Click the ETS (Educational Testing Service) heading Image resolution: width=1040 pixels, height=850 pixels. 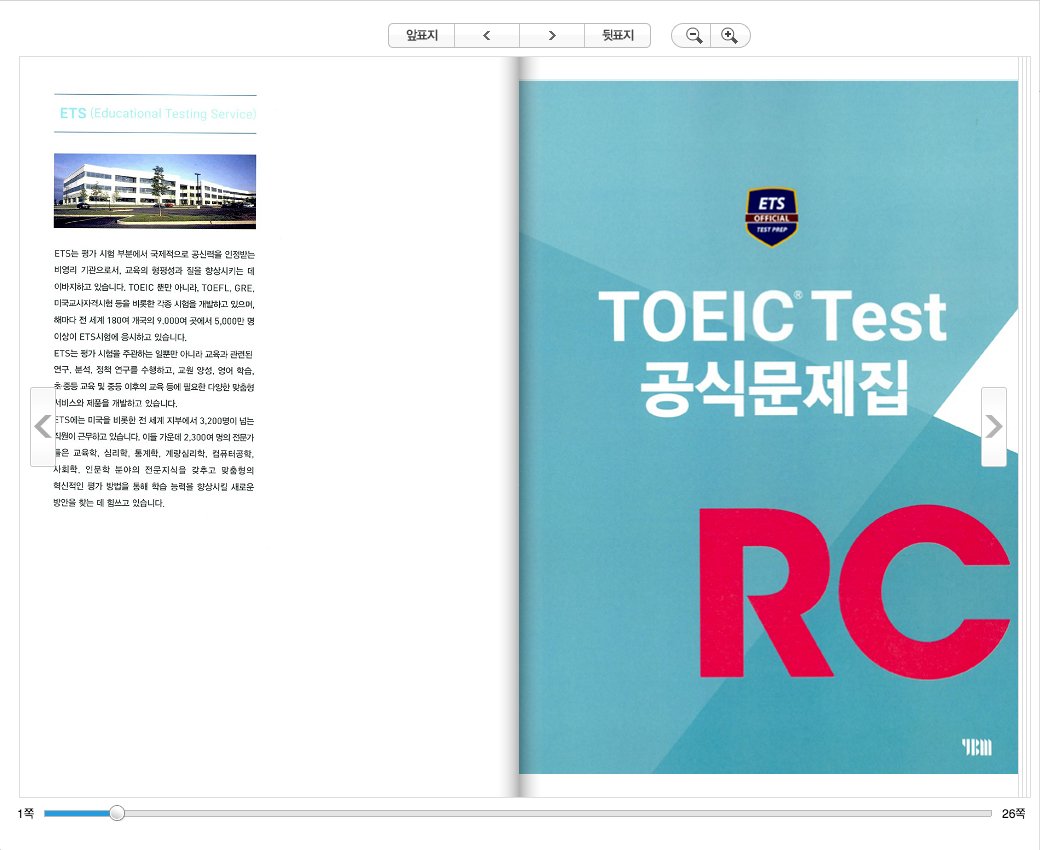pyautogui.click(x=157, y=113)
